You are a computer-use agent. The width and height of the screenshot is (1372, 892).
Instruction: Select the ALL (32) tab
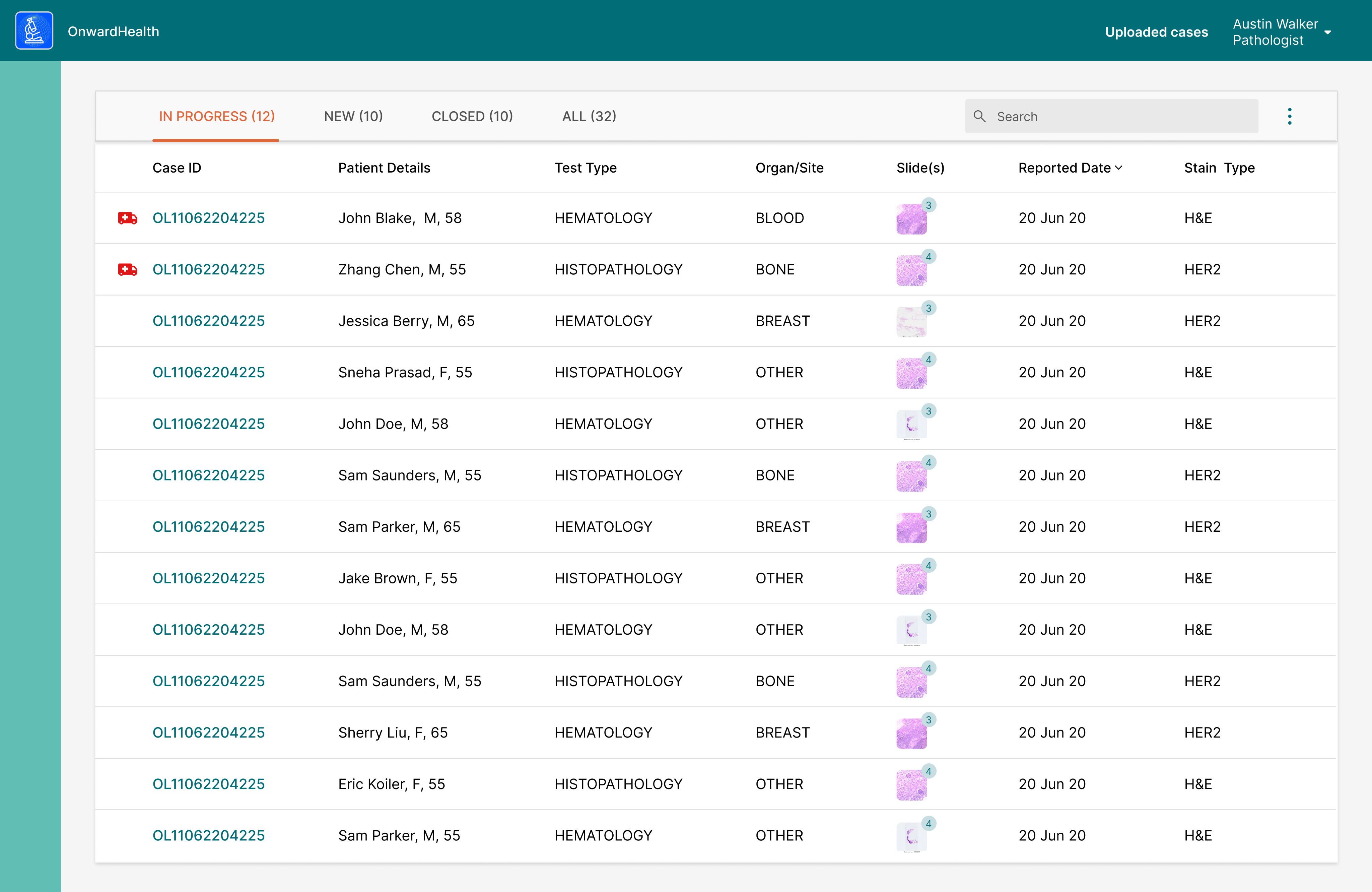pyautogui.click(x=589, y=117)
